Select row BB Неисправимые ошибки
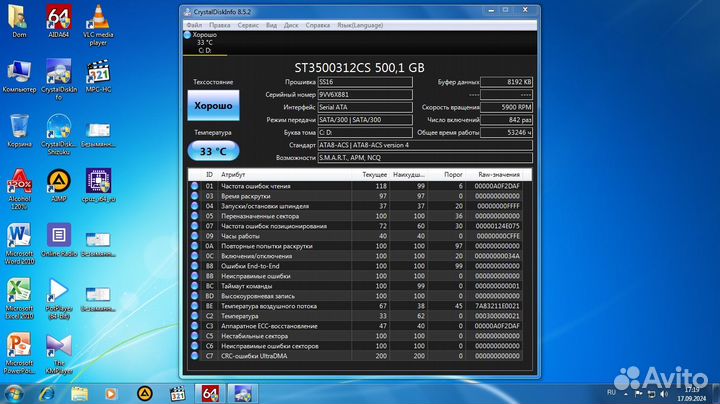This screenshot has width=720, height=404. pyautogui.click(x=356, y=276)
